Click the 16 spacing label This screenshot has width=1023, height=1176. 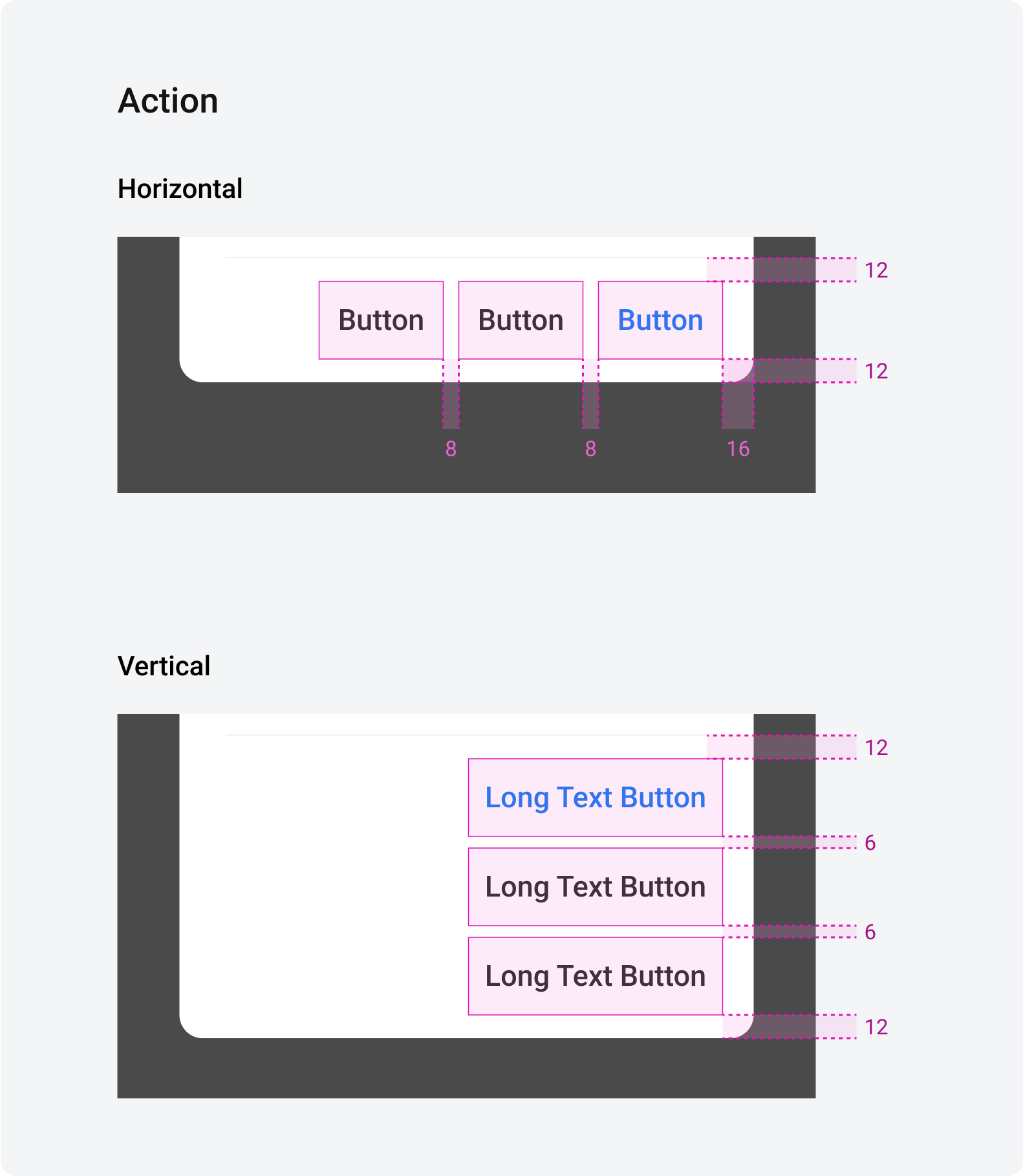click(x=738, y=449)
